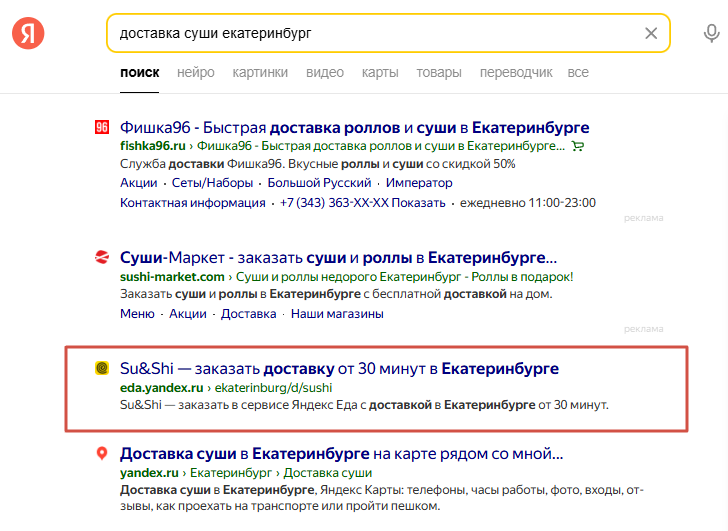Select the карты tab

(380, 72)
